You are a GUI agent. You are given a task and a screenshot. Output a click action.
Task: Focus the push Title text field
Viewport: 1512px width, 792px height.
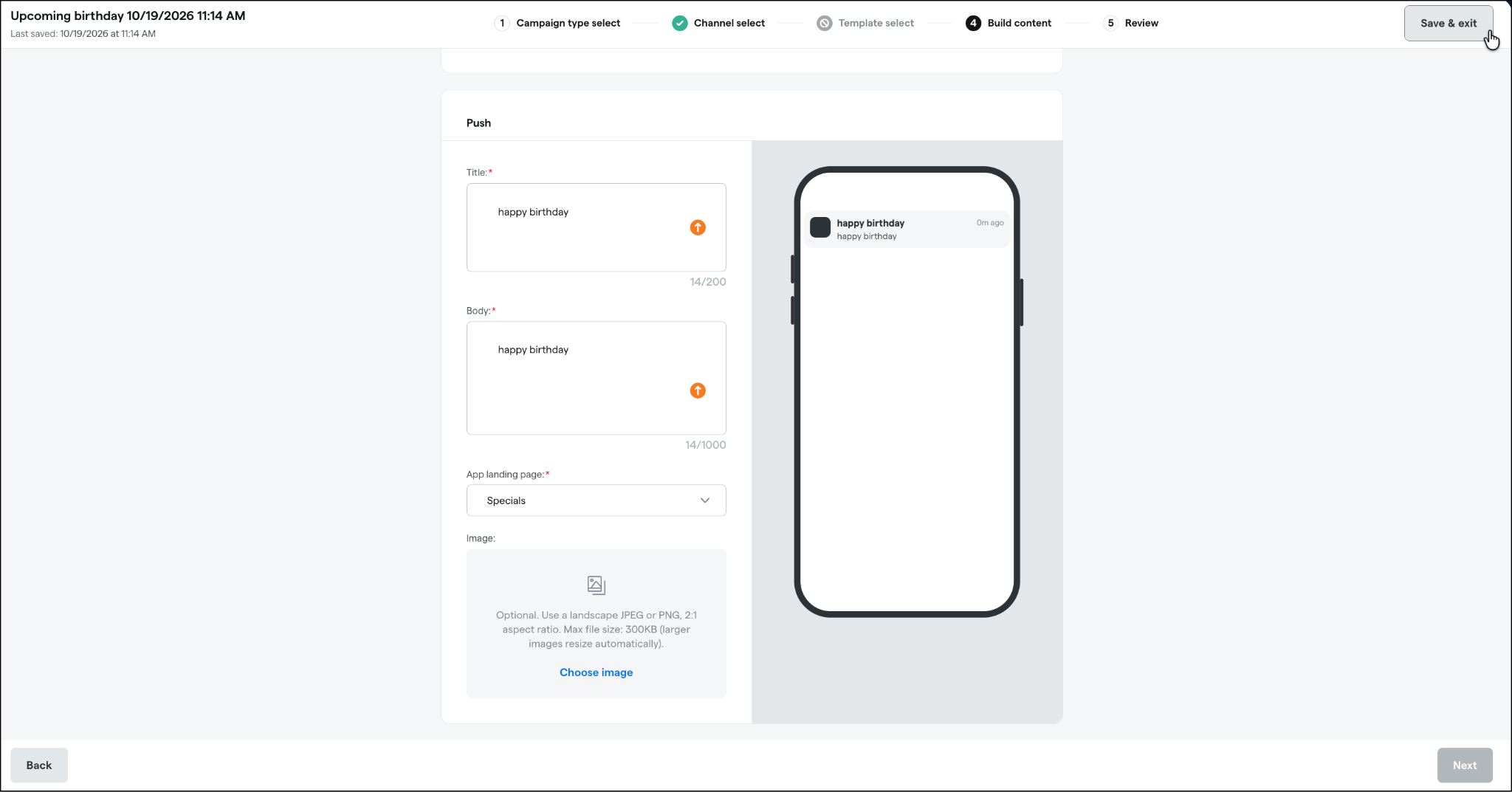coord(597,227)
